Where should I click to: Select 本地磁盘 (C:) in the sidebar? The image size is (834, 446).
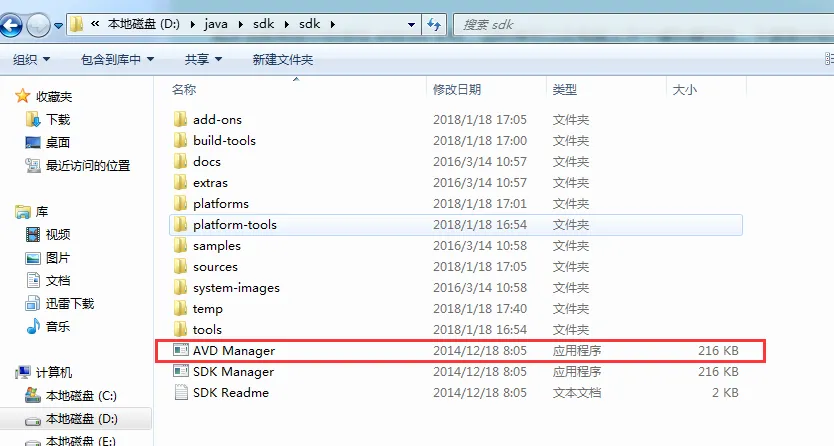pos(81,395)
